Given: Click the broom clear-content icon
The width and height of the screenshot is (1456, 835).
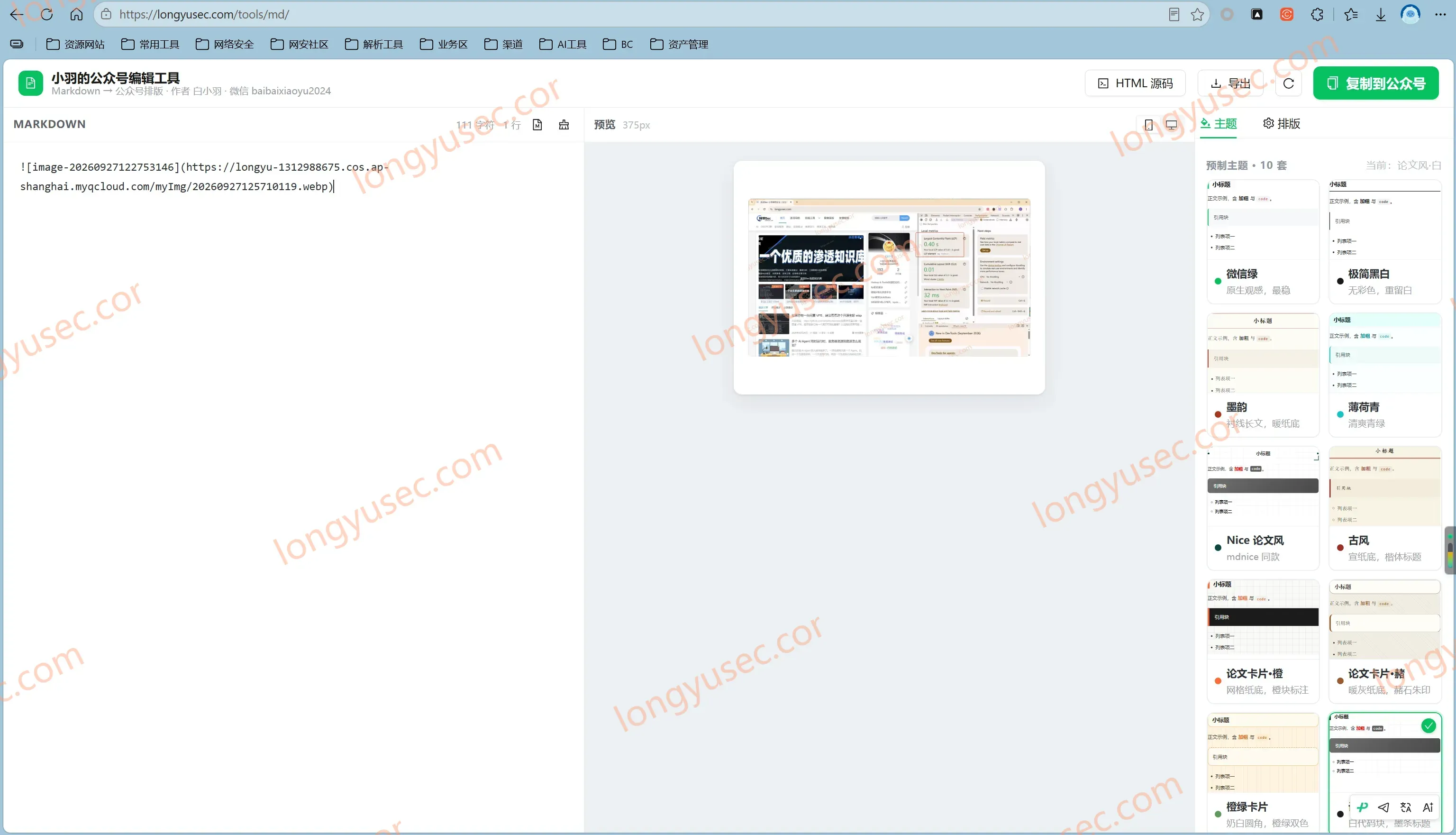Looking at the screenshot, I should point(564,124).
